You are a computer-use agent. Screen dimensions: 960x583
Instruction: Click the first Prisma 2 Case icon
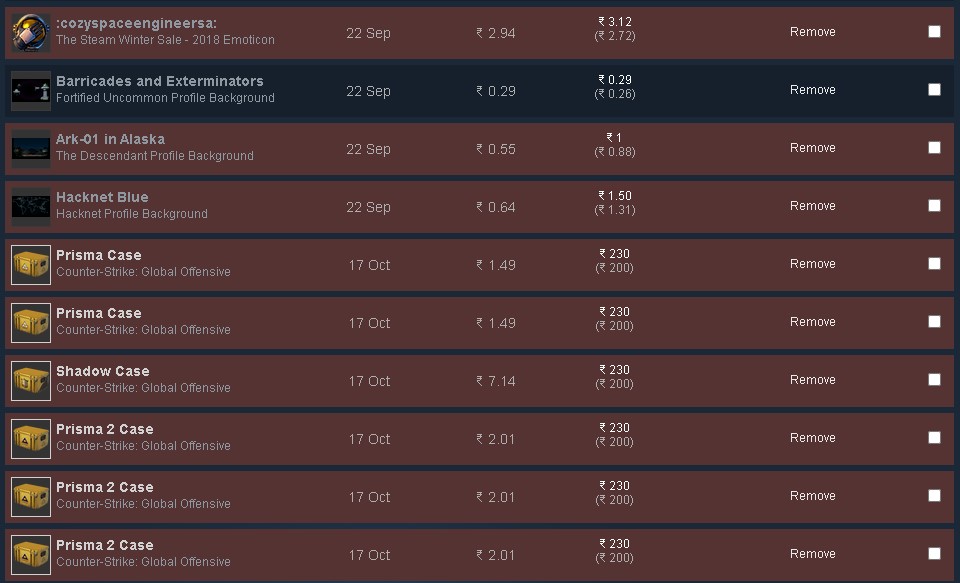pos(31,439)
